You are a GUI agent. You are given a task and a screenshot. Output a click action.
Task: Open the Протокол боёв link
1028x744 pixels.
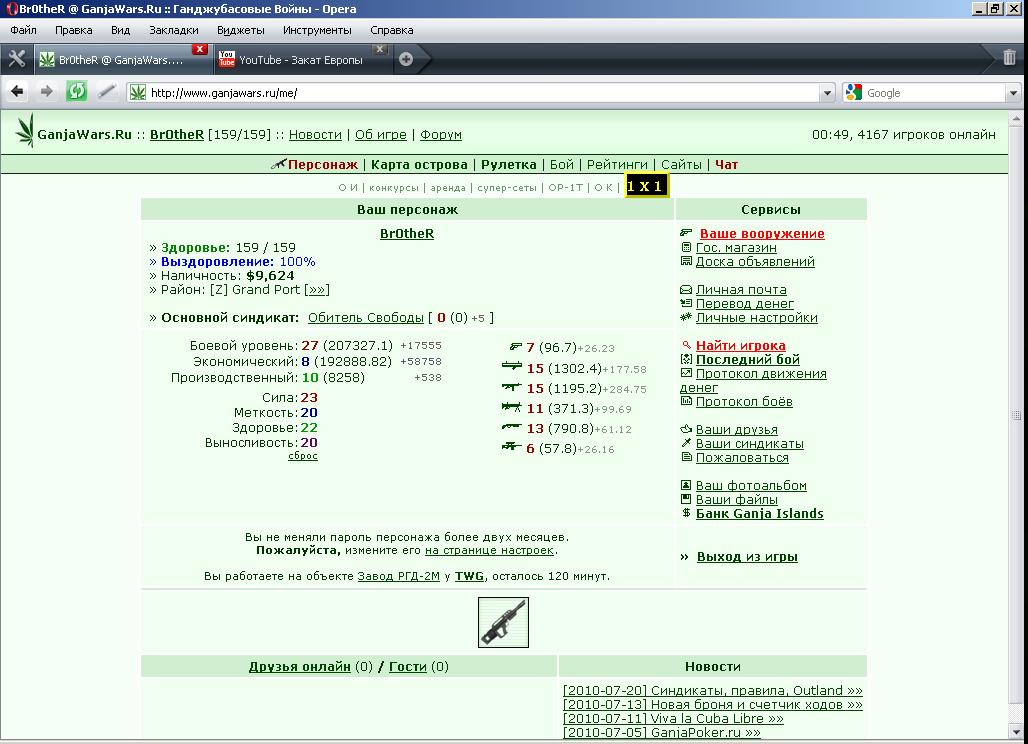pos(744,401)
